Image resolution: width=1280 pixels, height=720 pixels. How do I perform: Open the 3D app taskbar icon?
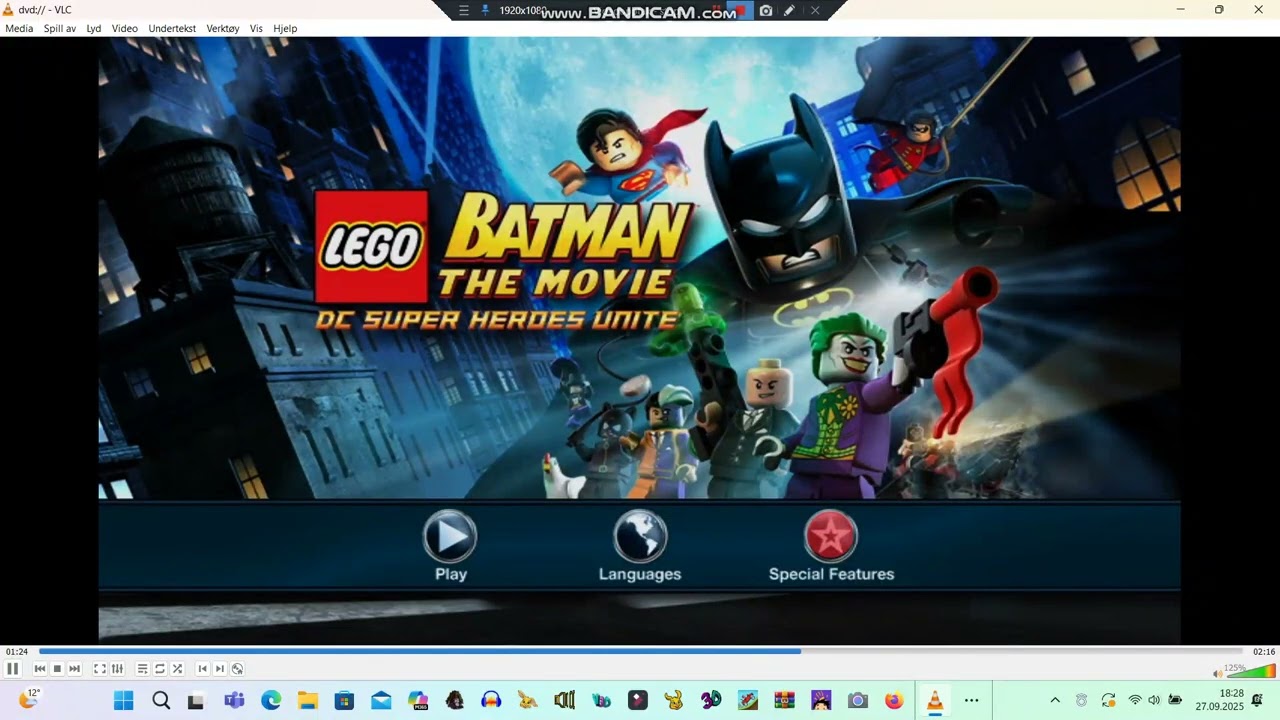pos(711,700)
